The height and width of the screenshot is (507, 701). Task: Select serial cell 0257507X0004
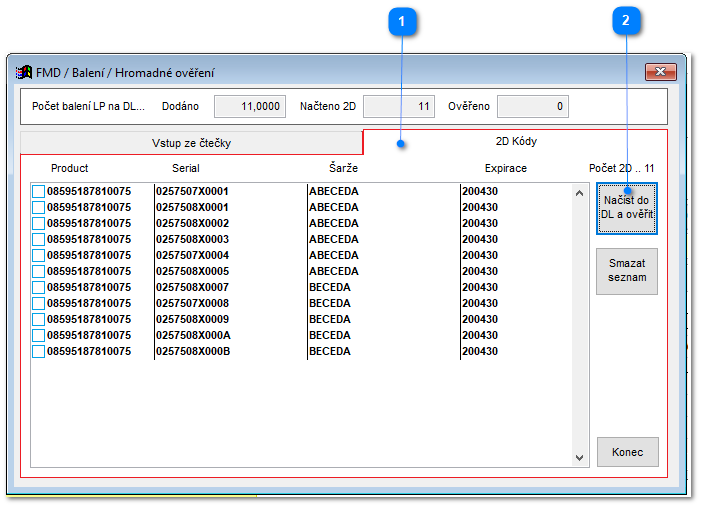click(x=192, y=255)
